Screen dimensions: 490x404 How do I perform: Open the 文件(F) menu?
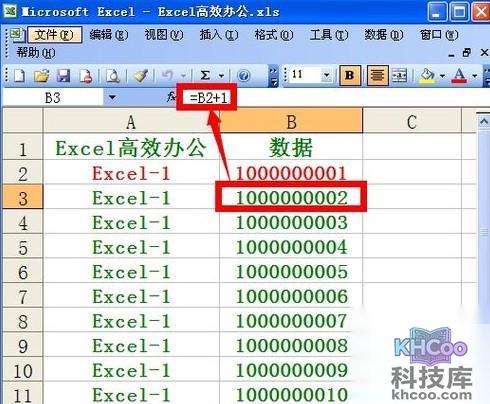[x=55, y=35]
